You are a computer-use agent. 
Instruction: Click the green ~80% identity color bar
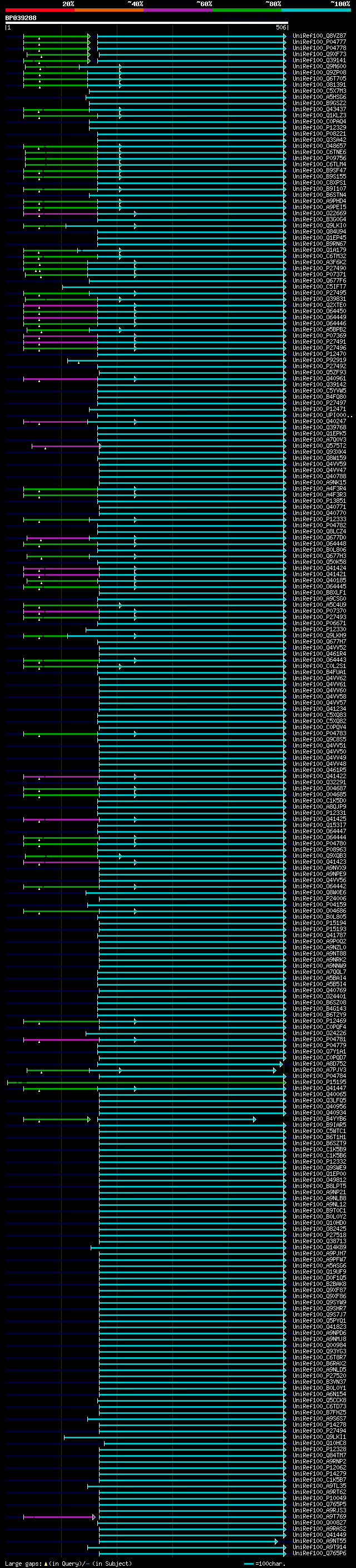(x=247, y=10)
